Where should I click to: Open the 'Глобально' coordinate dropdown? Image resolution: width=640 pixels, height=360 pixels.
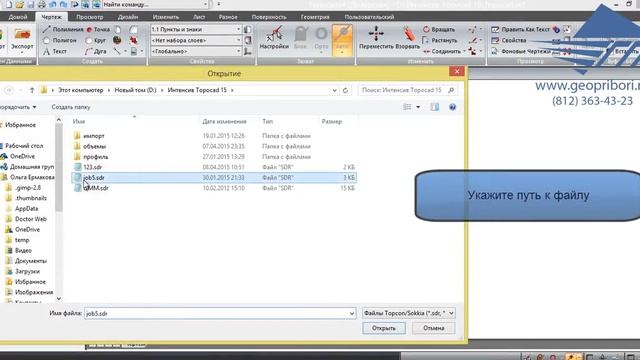pyautogui.click(x=238, y=51)
